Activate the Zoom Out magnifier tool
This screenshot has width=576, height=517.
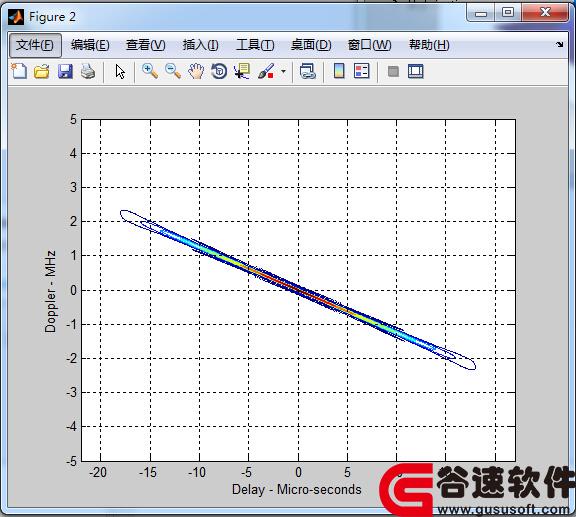pos(173,71)
